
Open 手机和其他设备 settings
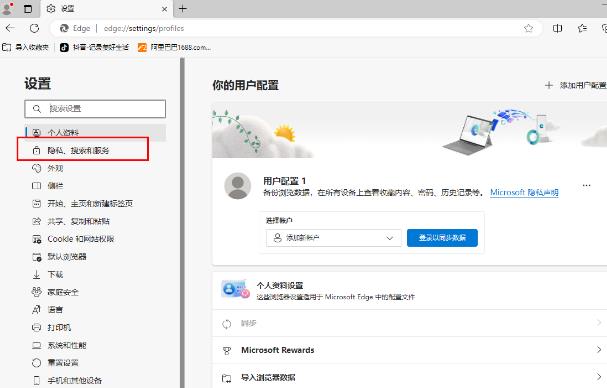coord(67,380)
